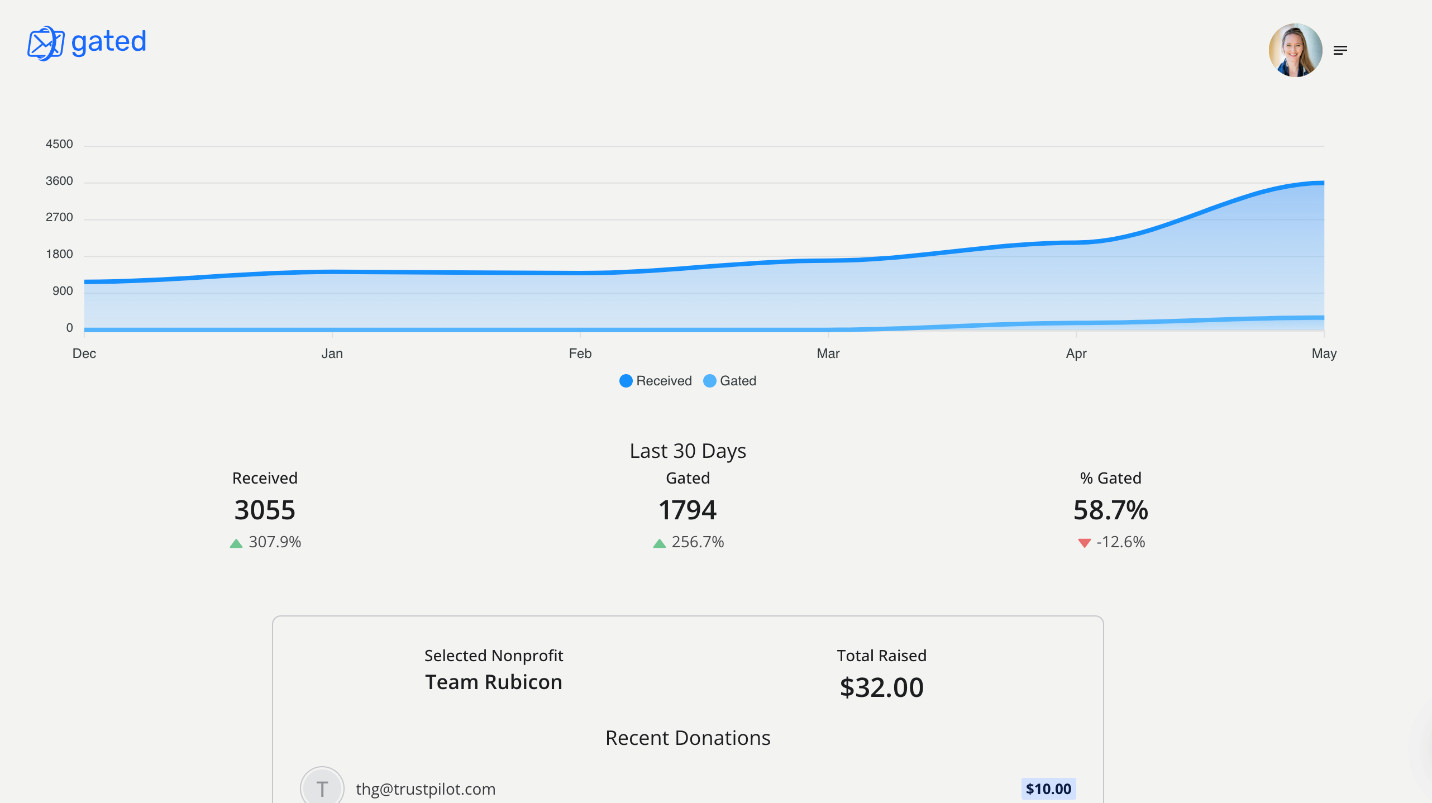Click the peak of the Received chart line

(x=1320, y=182)
